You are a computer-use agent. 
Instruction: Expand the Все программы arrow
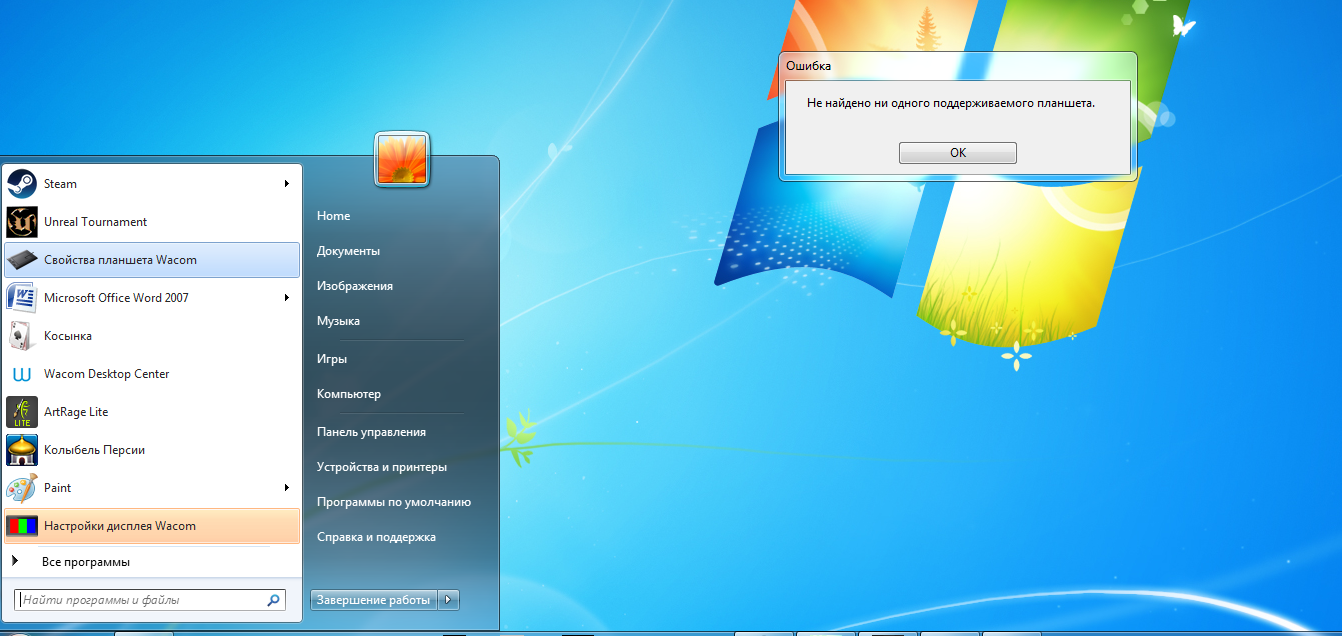15,562
